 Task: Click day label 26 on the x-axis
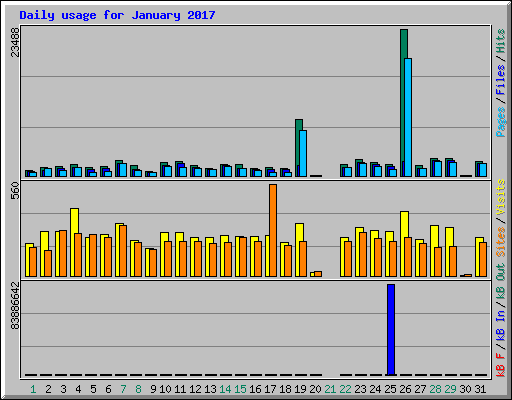[405, 389]
